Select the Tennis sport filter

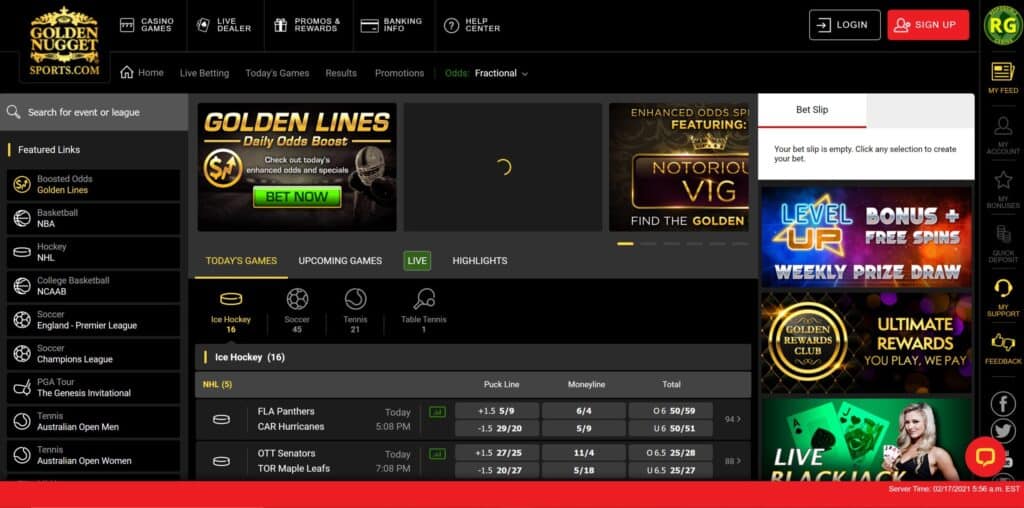point(355,312)
